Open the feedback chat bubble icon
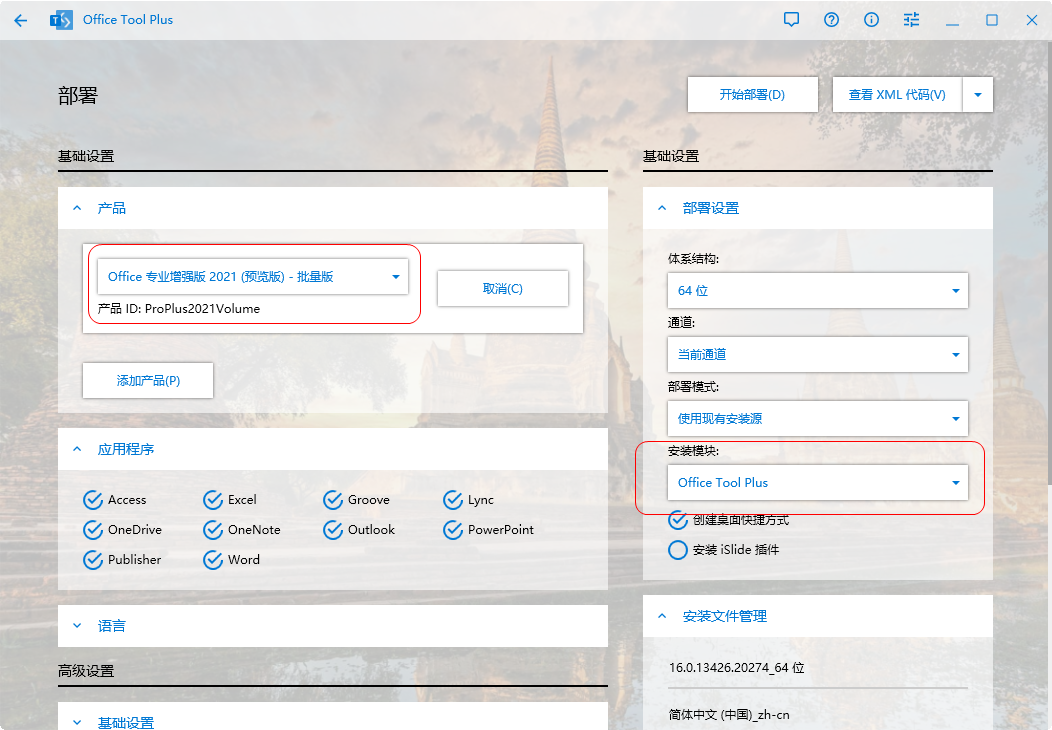The height and width of the screenshot is (730, 1052). pyautogui.click(x=792, y=20)
